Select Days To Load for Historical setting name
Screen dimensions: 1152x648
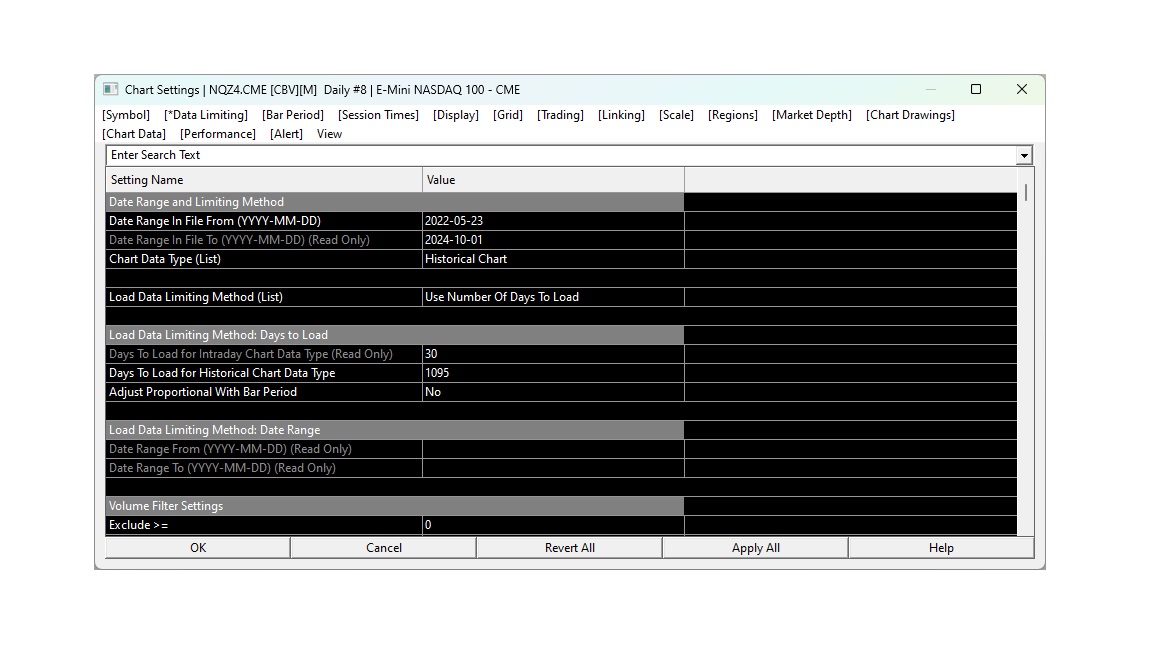264,373
